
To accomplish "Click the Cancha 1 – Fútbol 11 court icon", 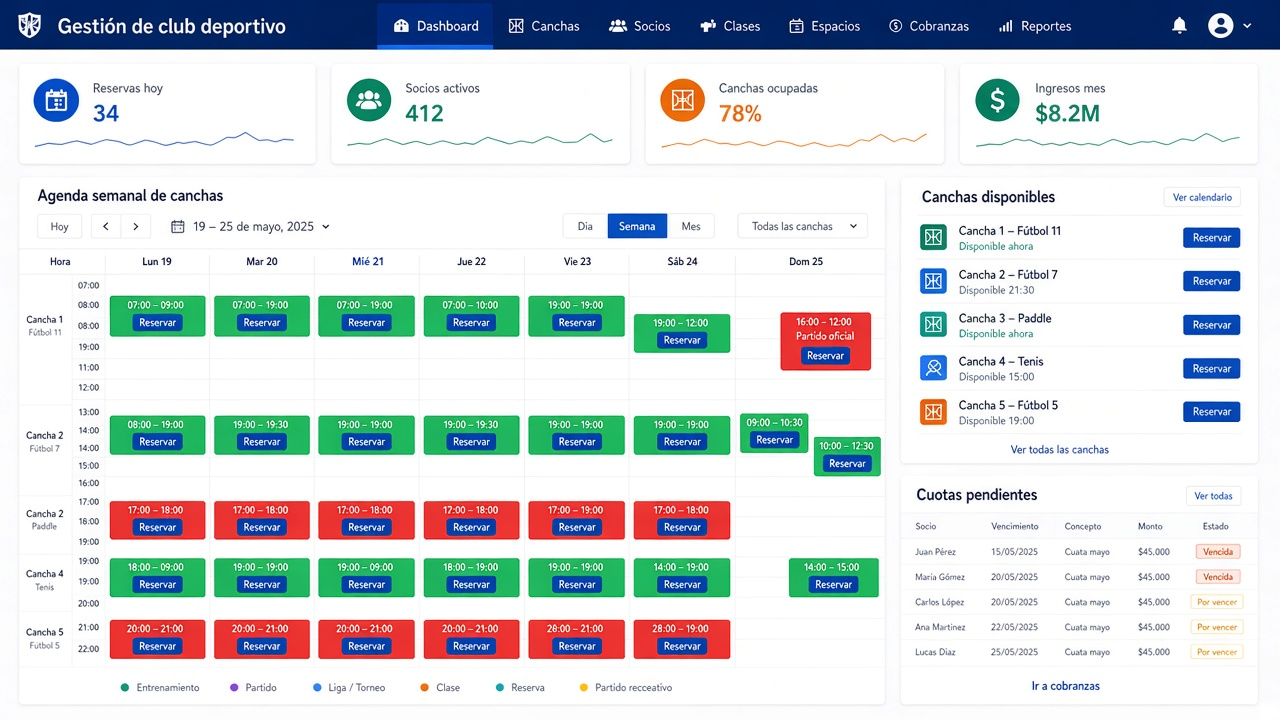I will tap(933, 237).
